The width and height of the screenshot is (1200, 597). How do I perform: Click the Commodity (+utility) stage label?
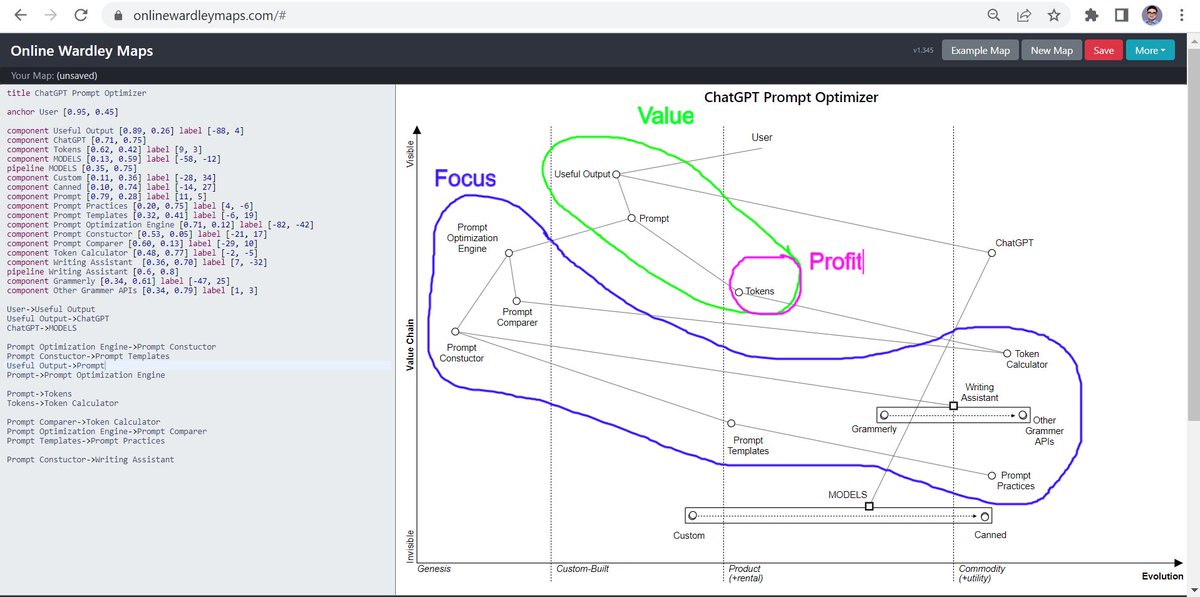[984, 573]
